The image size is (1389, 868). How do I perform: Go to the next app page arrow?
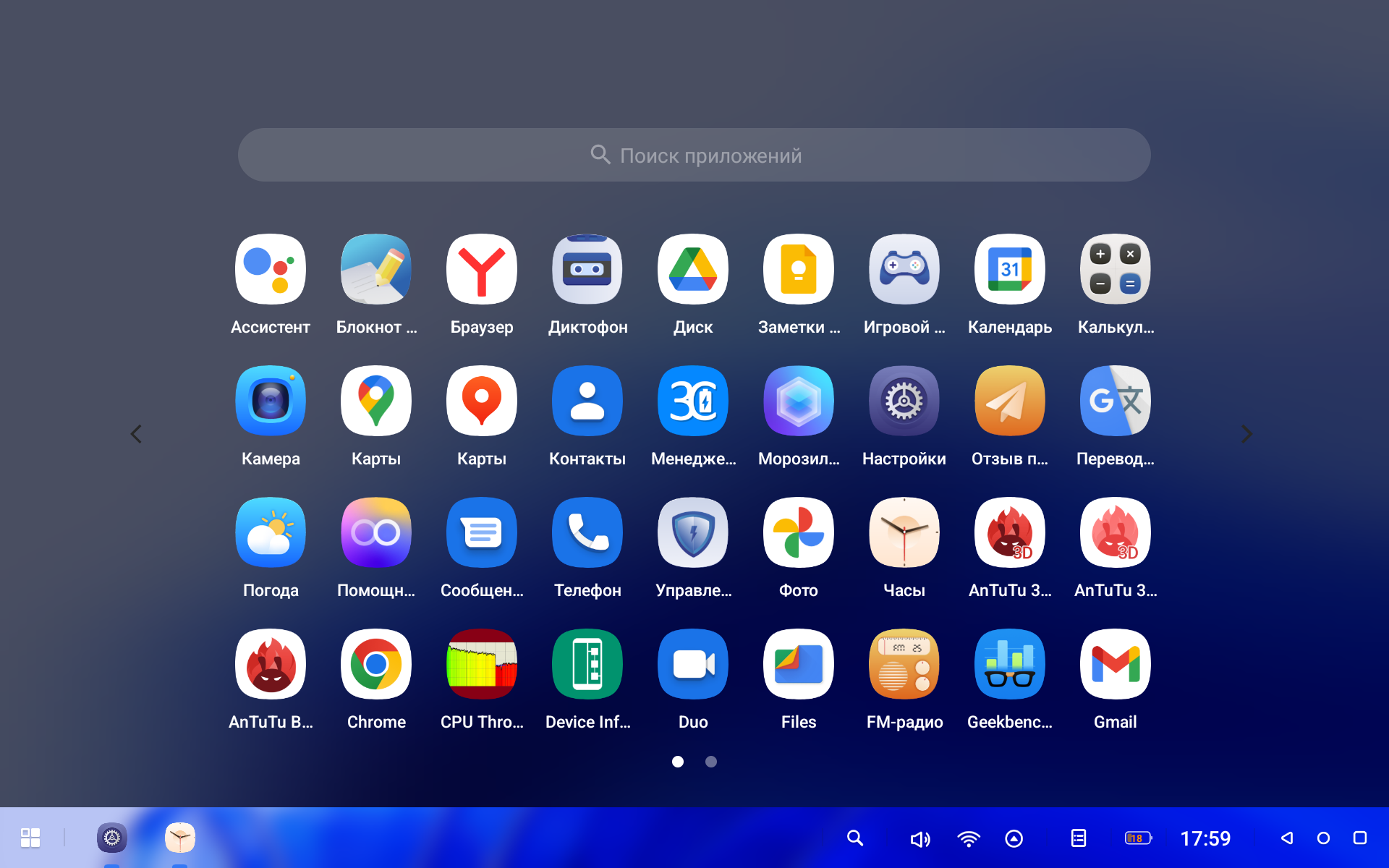coord(1246,434)
